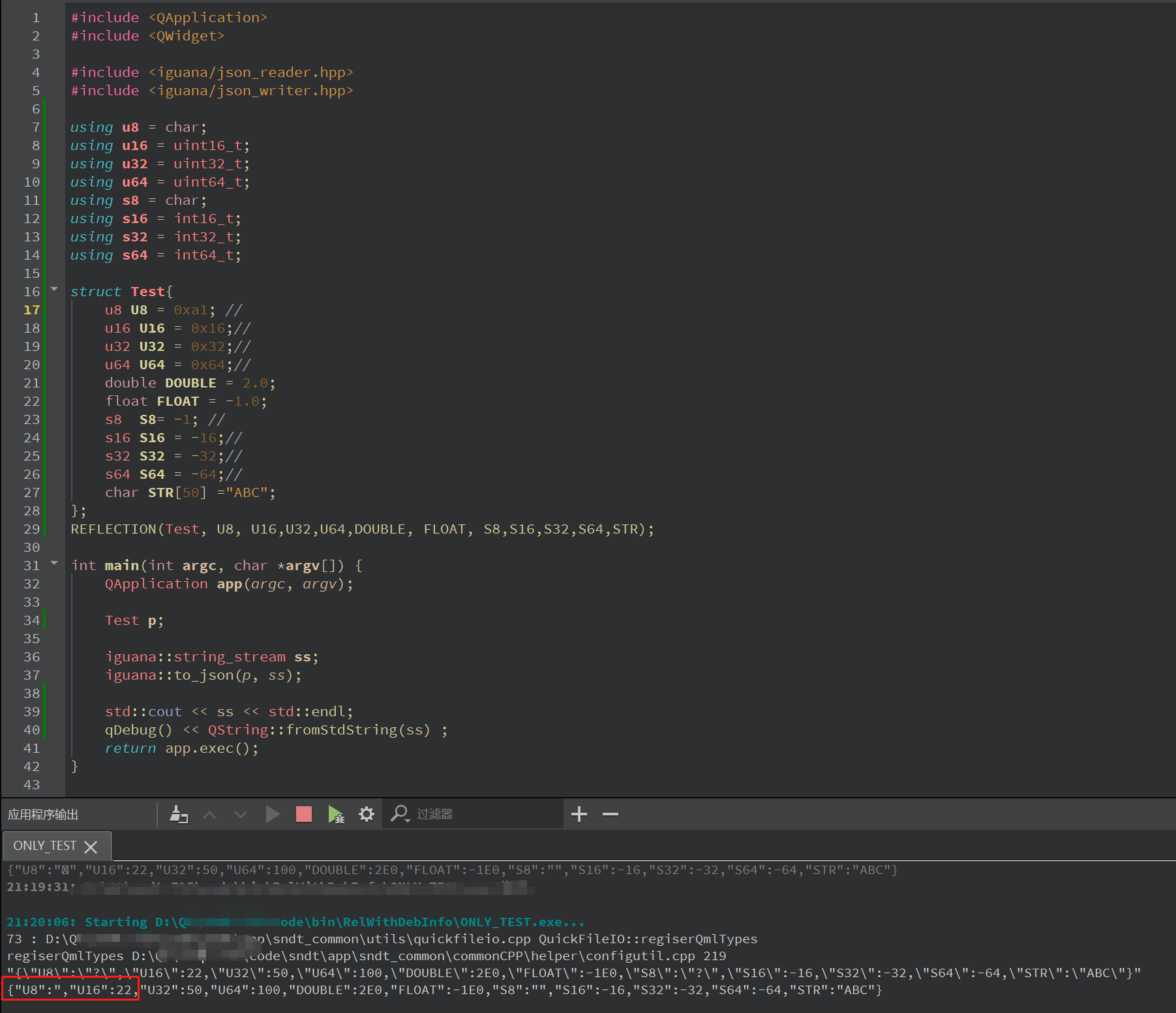Click the 应用程序输出 pane title
The image size is (1176, 1013).
[x=43, y=813]
